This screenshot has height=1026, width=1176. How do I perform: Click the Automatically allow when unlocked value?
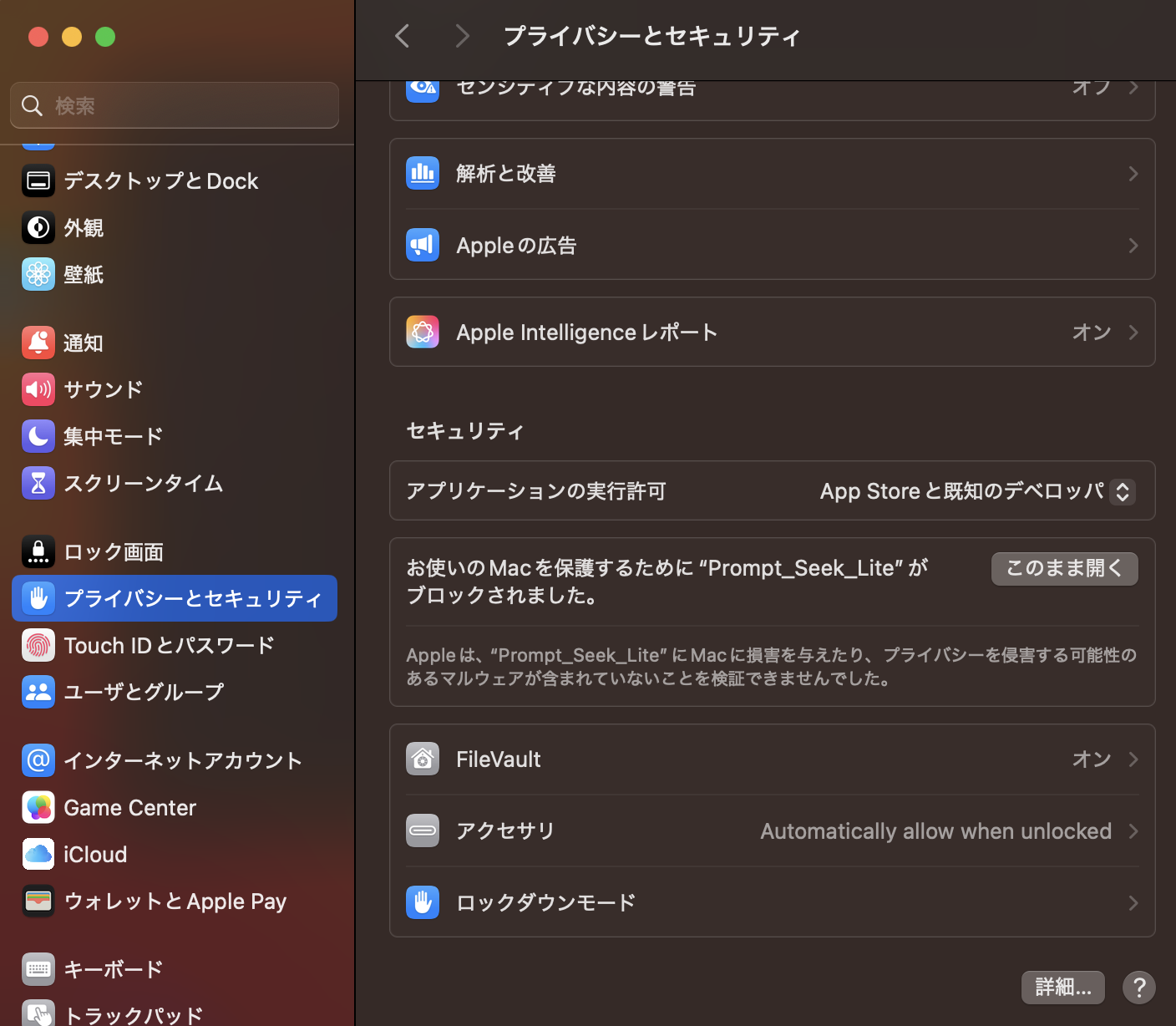point(935,830)
